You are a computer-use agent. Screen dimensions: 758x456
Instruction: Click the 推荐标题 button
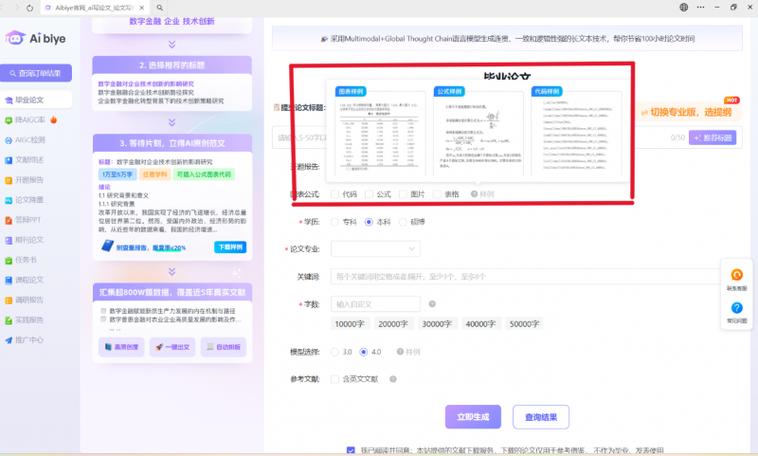point(713,138)
